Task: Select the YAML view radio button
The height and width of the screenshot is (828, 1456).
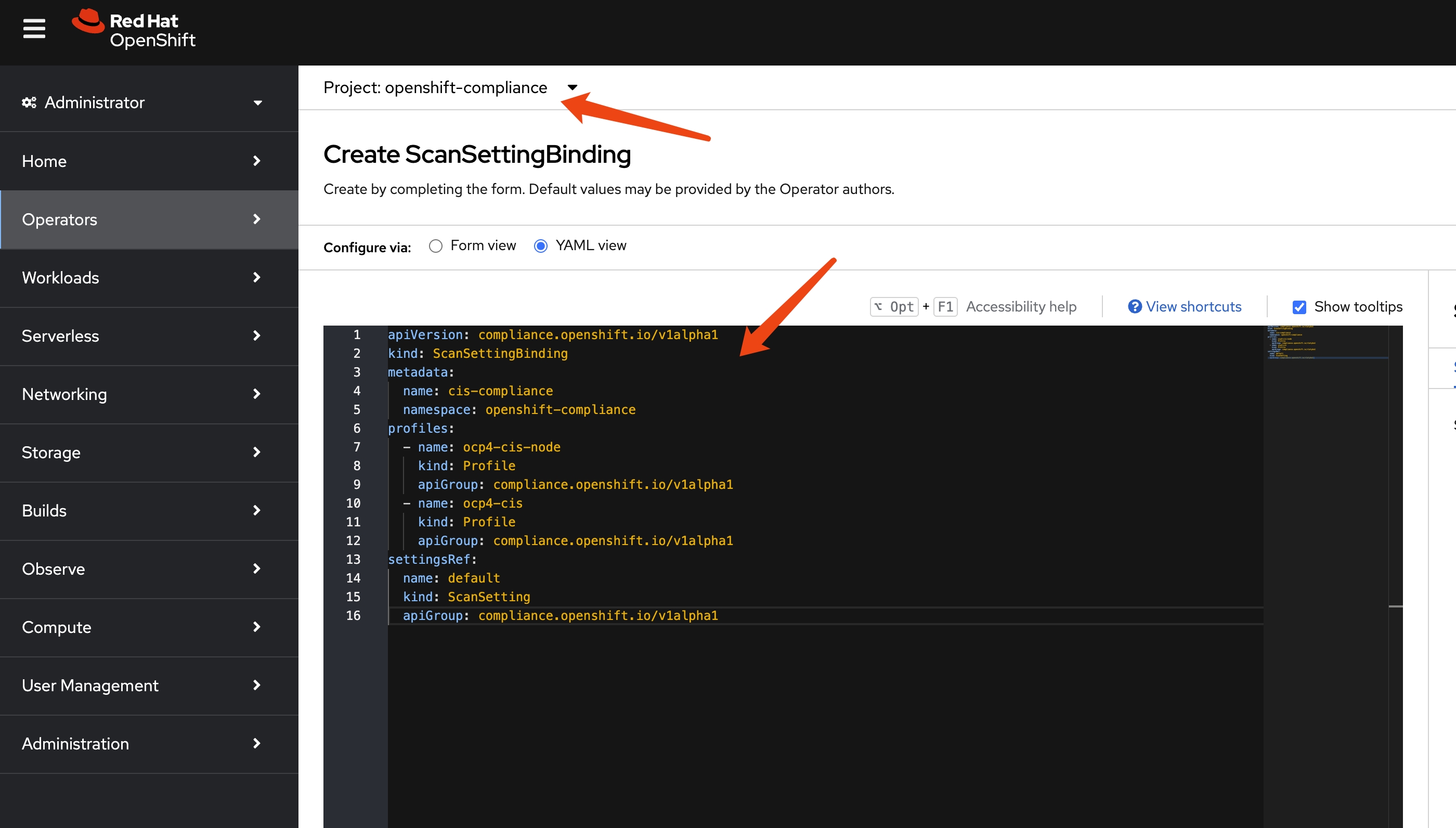Action: [x=541, y=245]
